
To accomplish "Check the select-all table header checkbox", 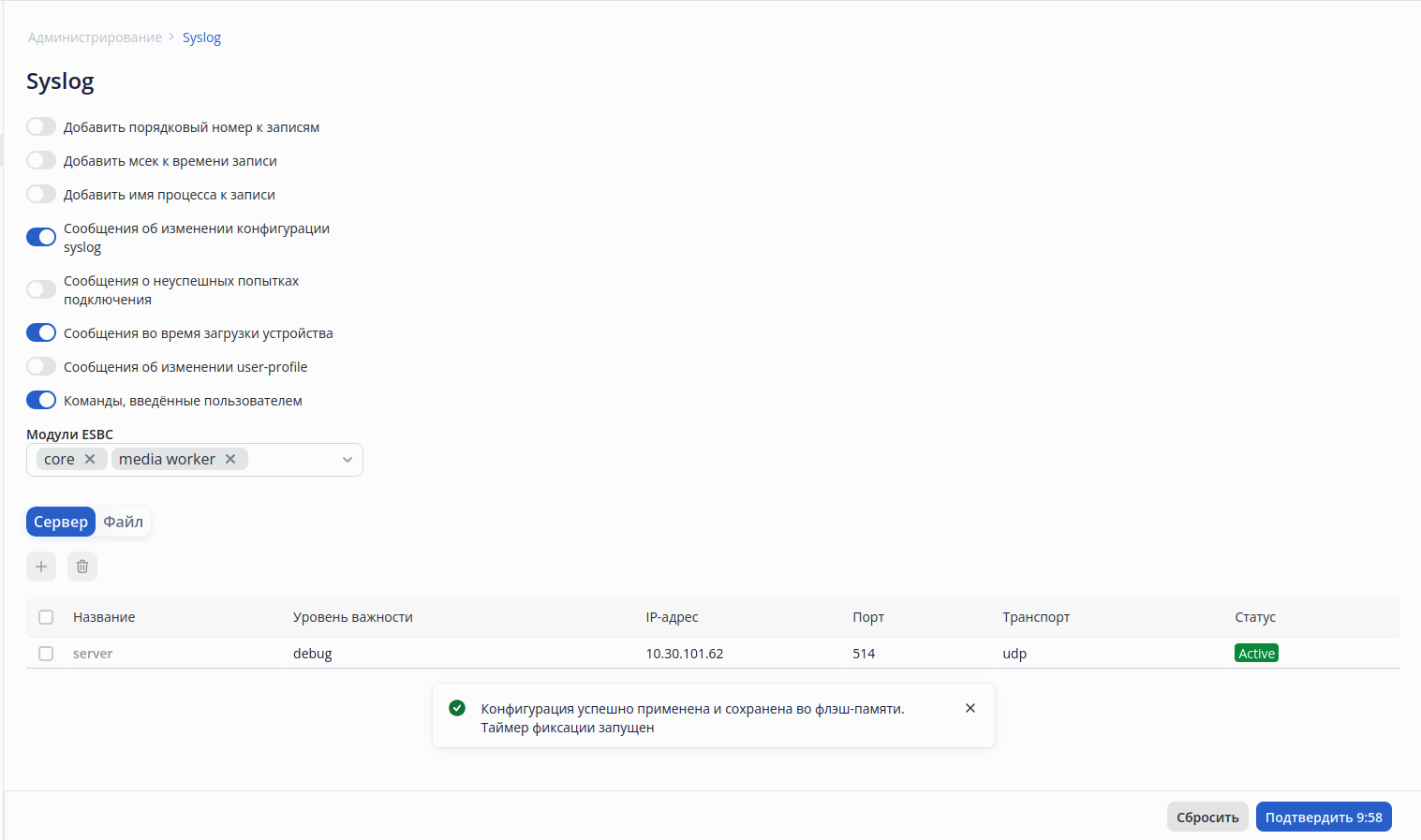I will [x=46, y=617].
